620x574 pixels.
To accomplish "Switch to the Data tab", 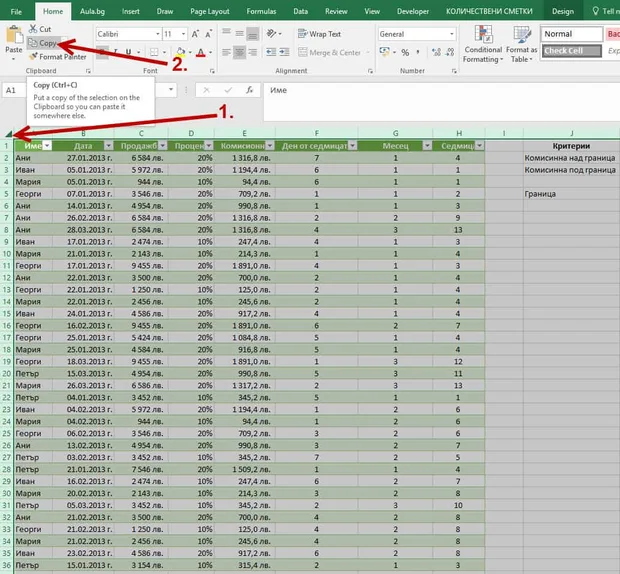I will click(301, 11).
